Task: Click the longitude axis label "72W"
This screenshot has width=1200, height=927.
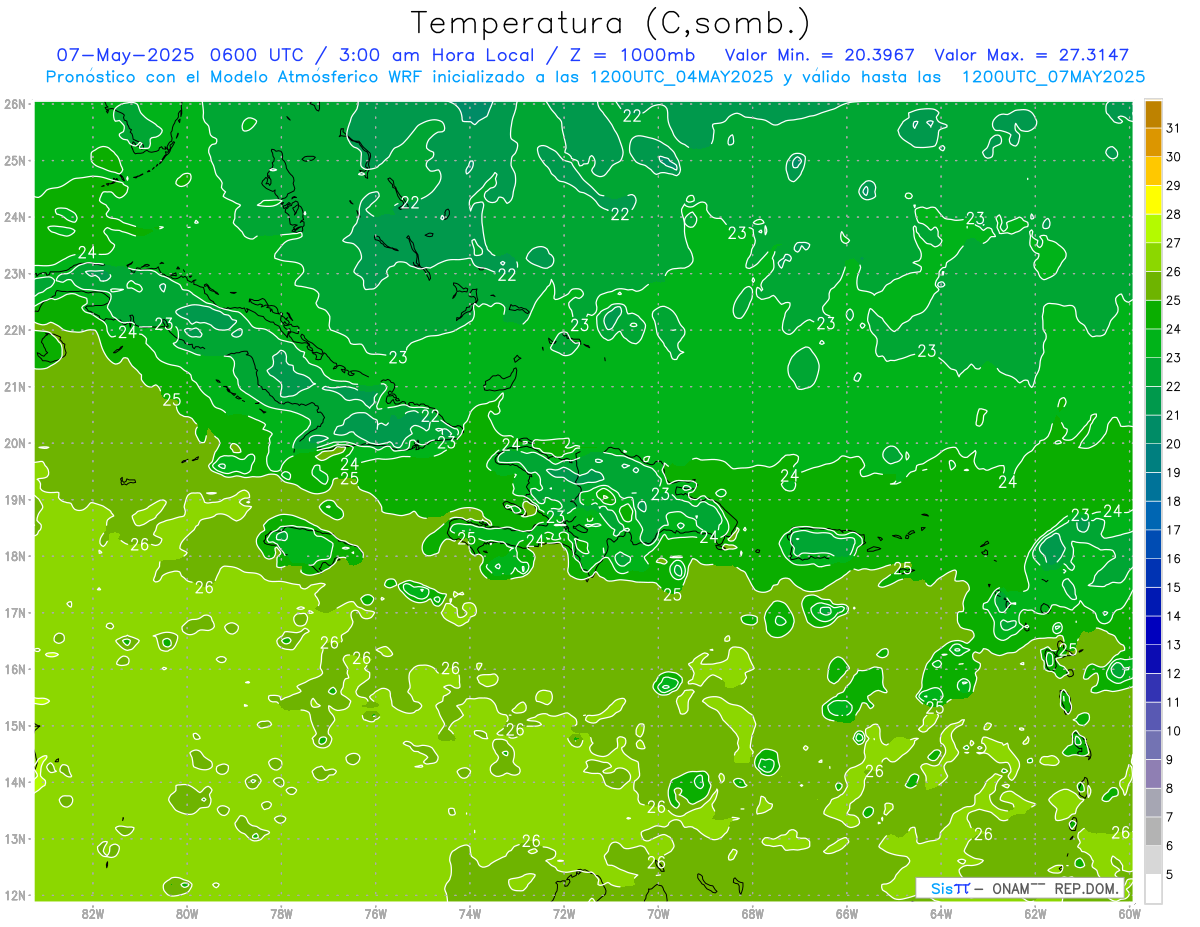Action: click(564, 913)
